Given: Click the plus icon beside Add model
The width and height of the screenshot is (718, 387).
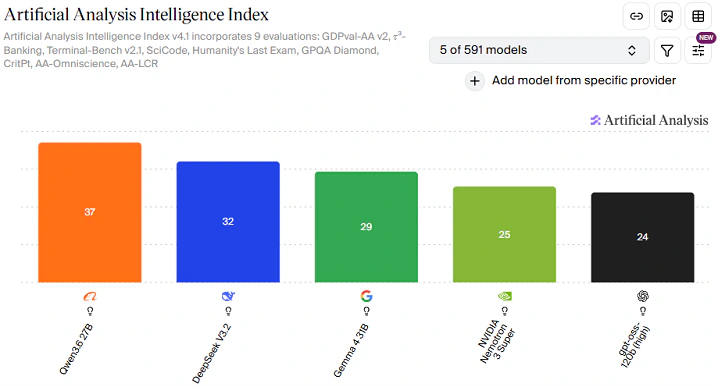Looking at the screenshot, I should 475,82.
